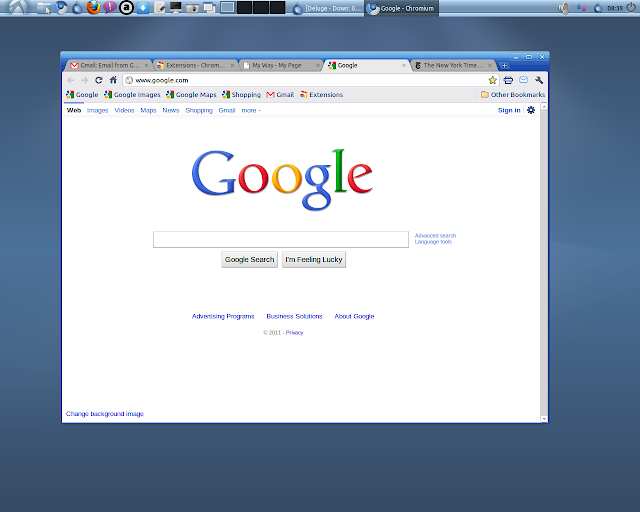Click into the Google search box

click(281, 239)
